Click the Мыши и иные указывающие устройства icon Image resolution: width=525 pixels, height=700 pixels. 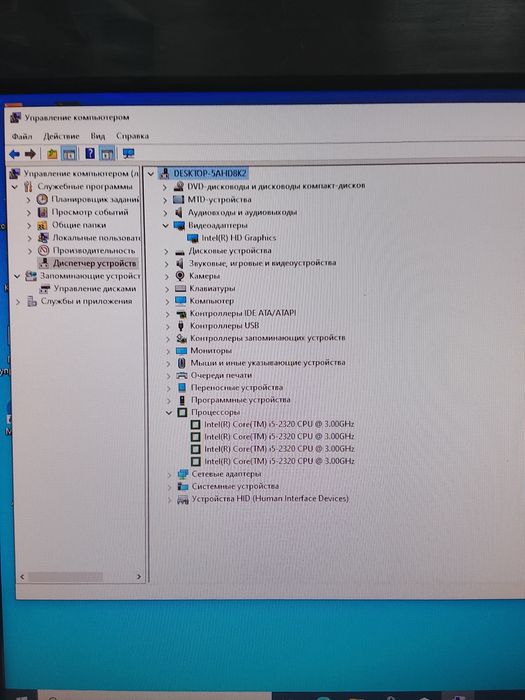point(181,363)
